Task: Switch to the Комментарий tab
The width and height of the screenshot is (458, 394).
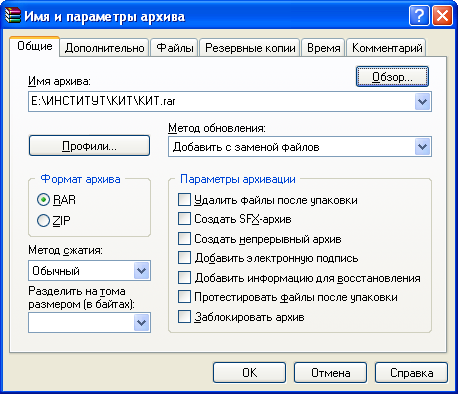Action: pyautogui.click(x=387, y=48)
